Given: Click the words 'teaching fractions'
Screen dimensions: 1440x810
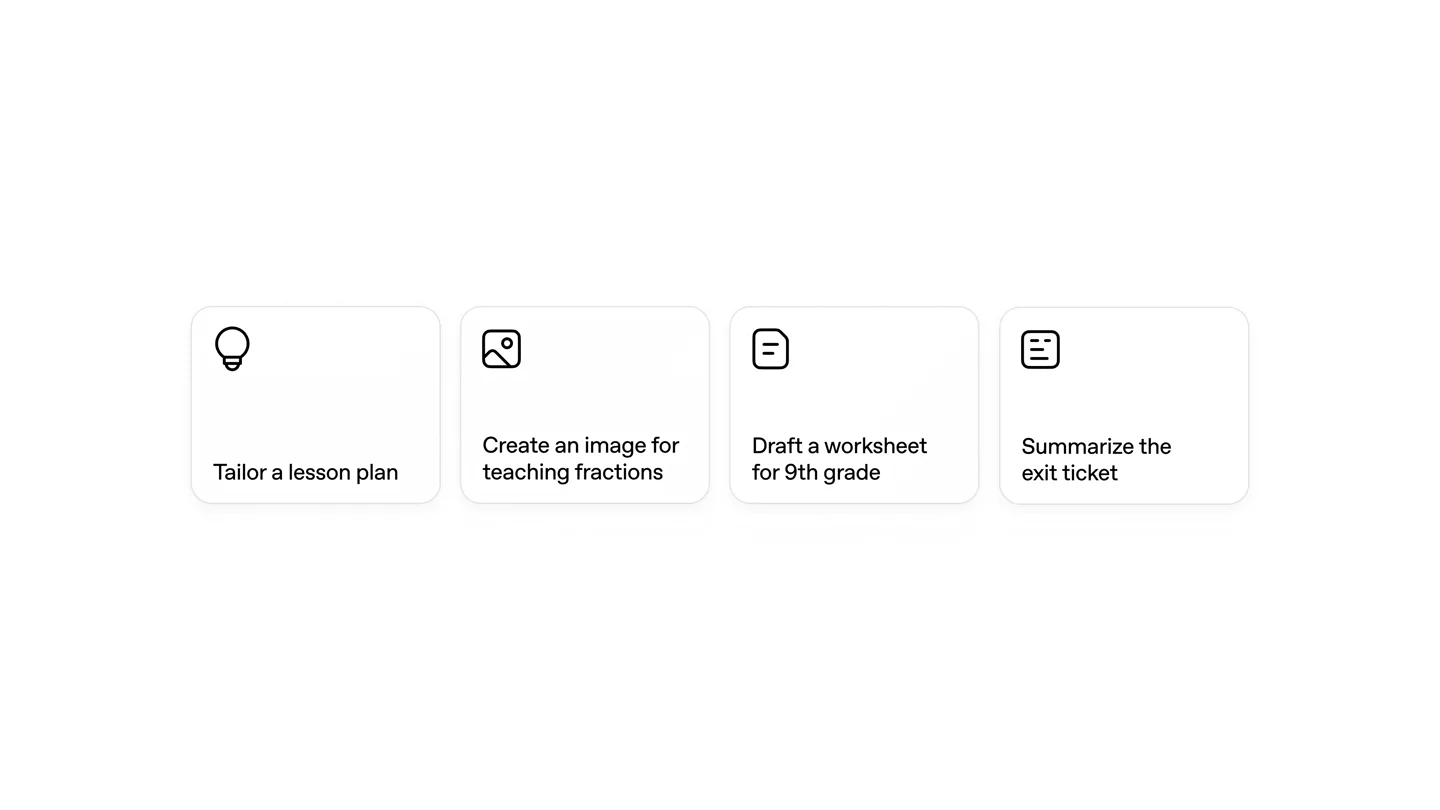Looking at the screenshot, I should click(x=573, y=472).
